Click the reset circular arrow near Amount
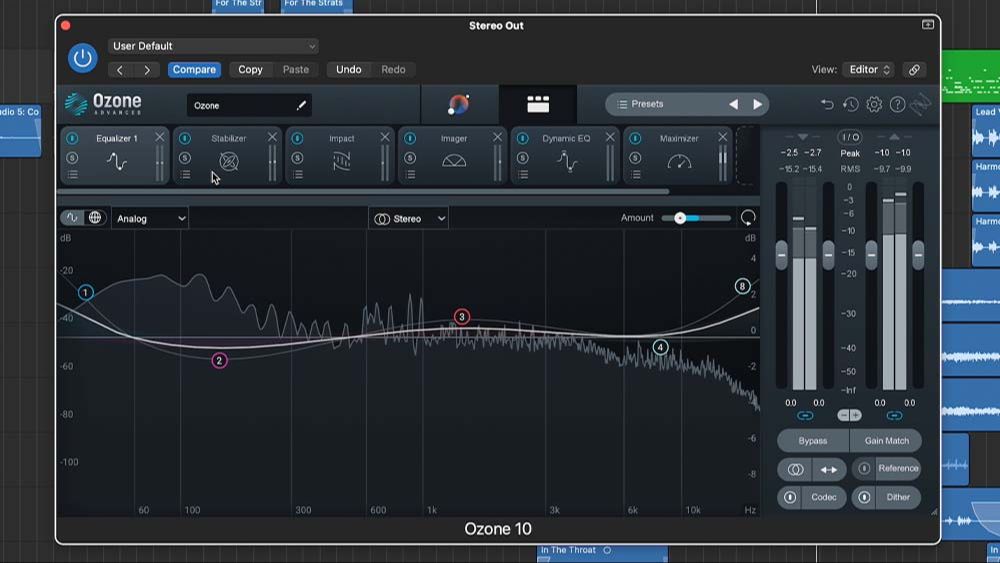 pyautogui.click(x=748, y=218)
